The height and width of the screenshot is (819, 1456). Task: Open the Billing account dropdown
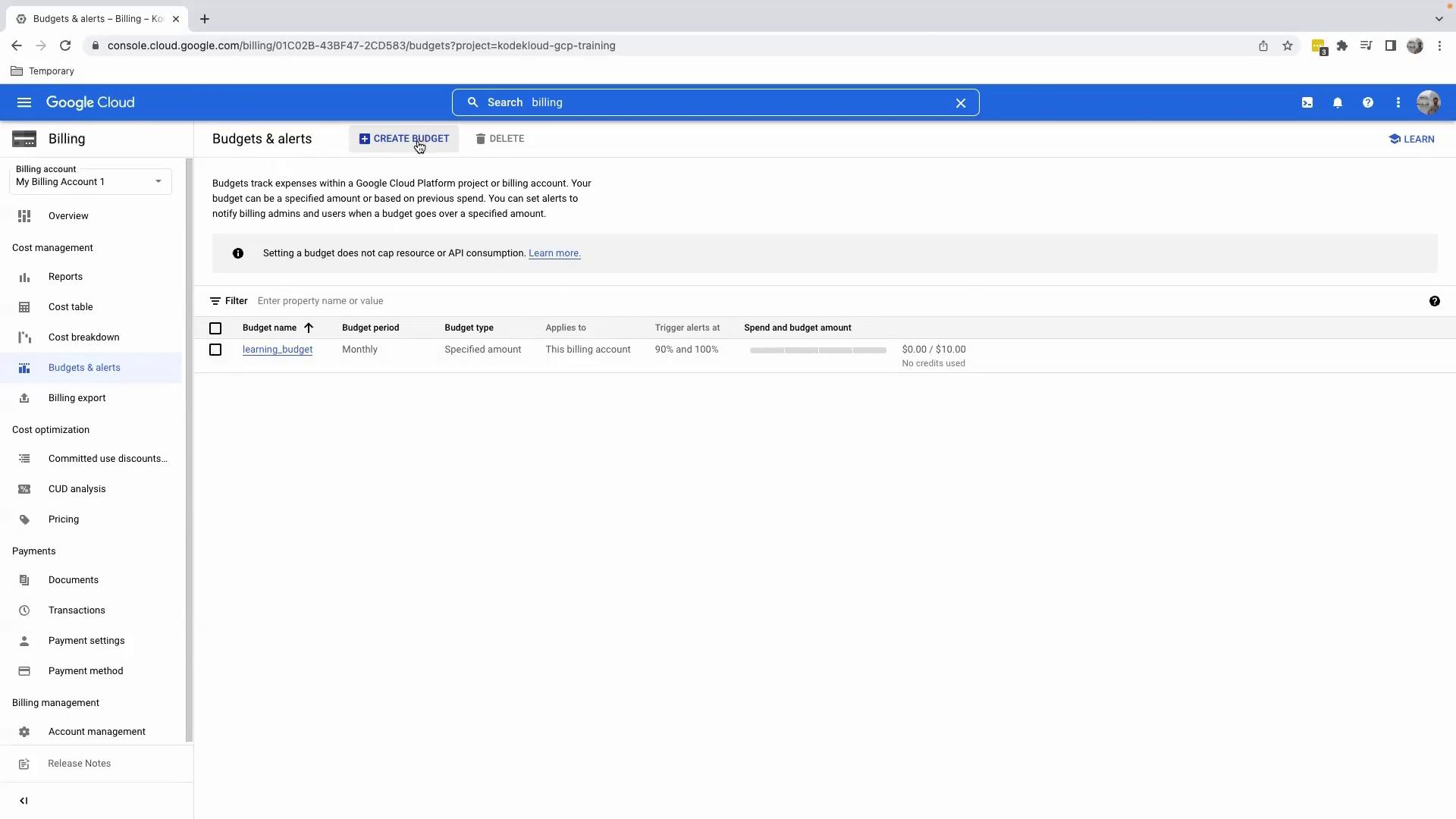(x=90, y=181)
